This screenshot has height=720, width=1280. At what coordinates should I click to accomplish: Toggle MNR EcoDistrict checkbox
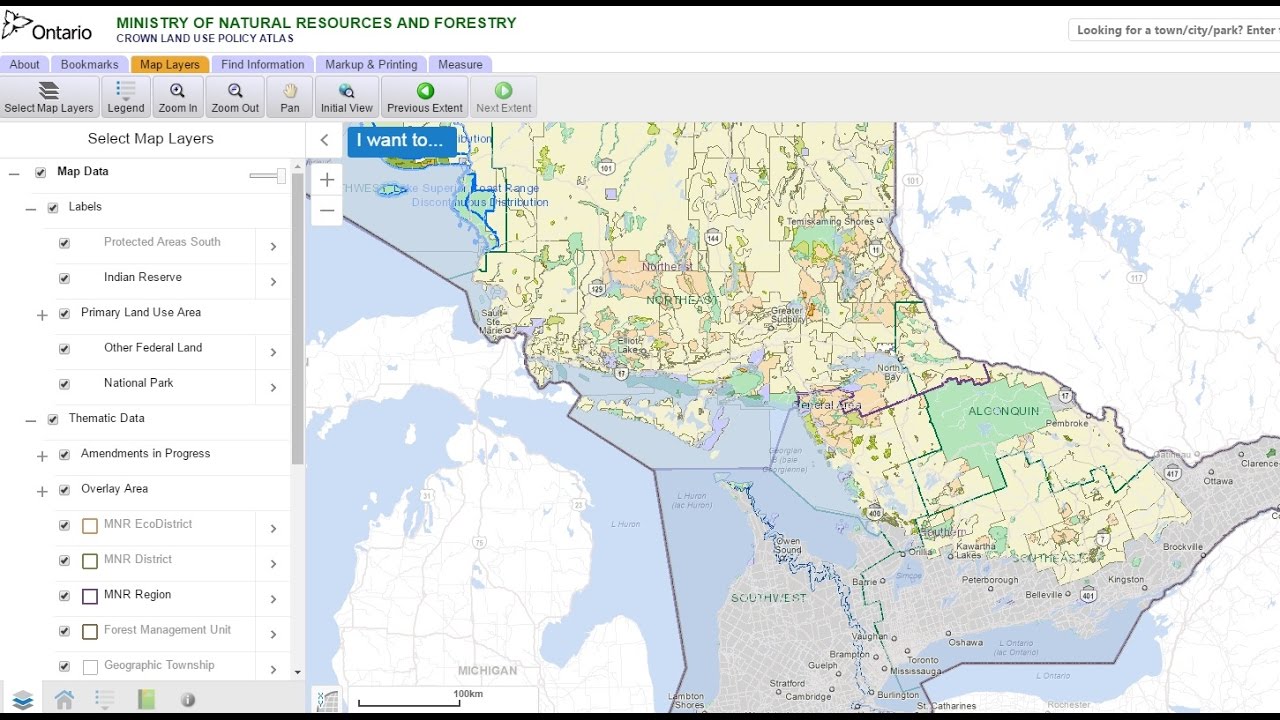[64, 525]
